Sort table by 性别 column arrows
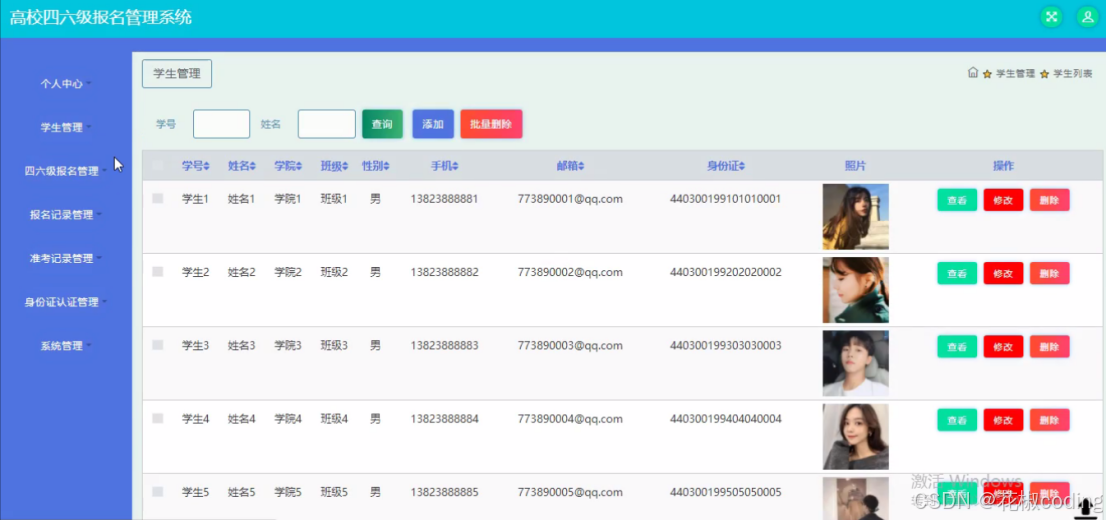This screenshot has width=1107, height=521. [386, 167]
